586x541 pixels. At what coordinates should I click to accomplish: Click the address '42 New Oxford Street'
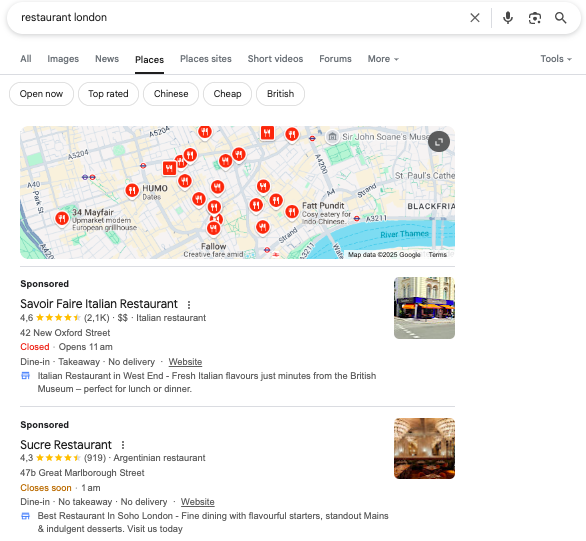click(x=65, y=333)
